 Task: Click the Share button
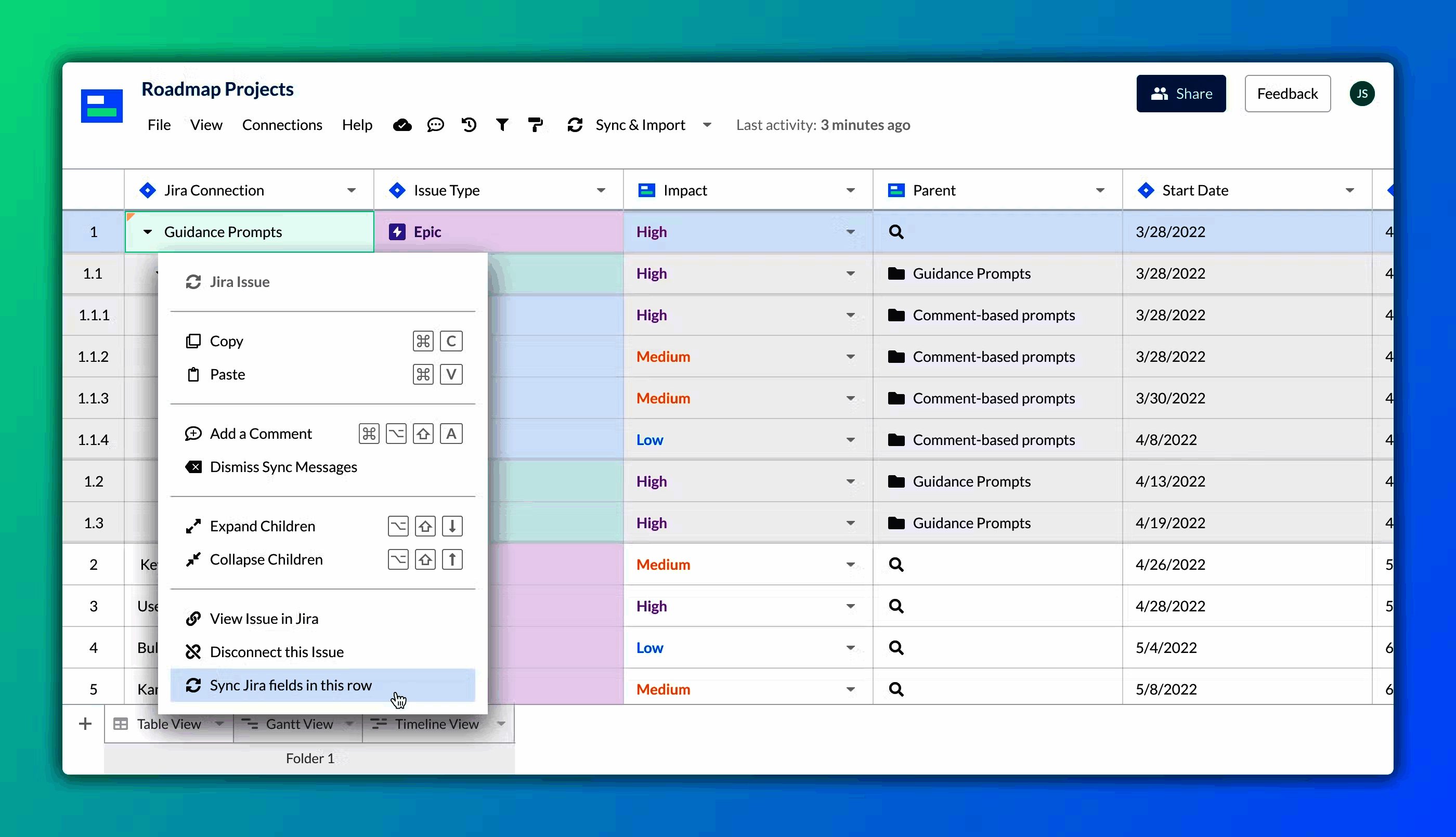click(1181, 94)
